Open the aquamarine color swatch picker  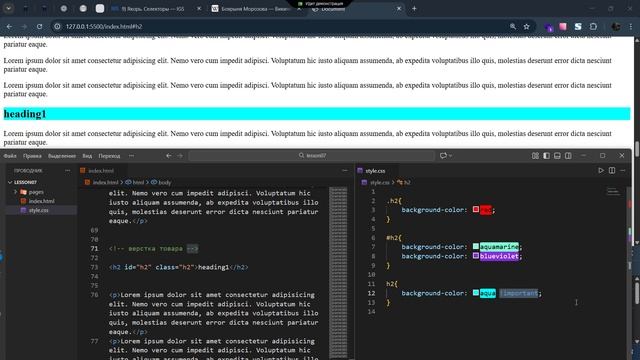(x=476, y=246)
